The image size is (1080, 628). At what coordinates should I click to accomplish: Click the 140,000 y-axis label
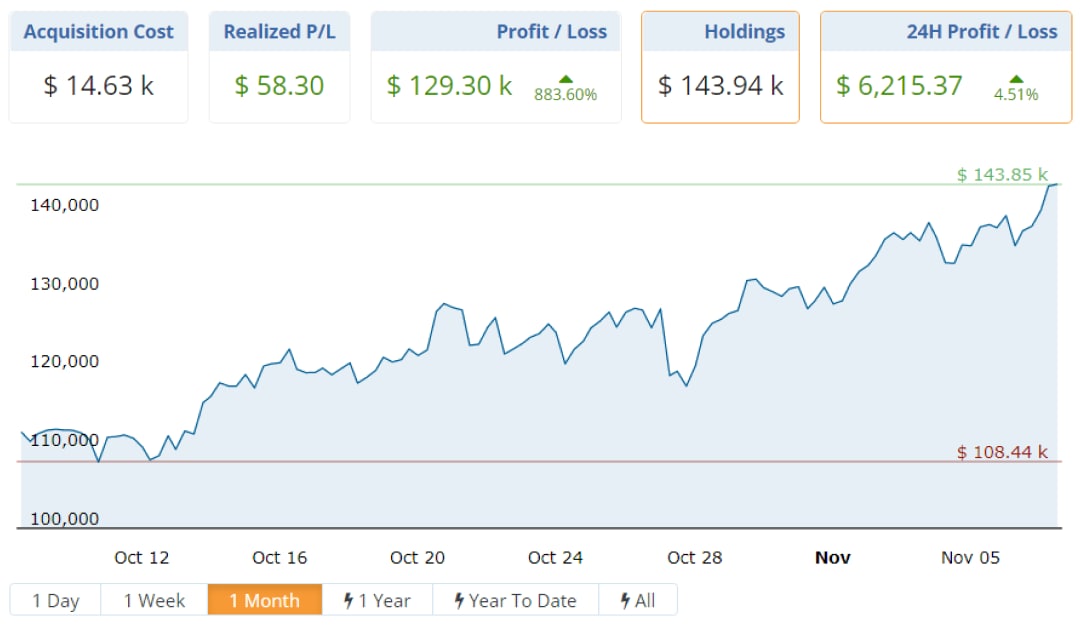pos(66,205)
